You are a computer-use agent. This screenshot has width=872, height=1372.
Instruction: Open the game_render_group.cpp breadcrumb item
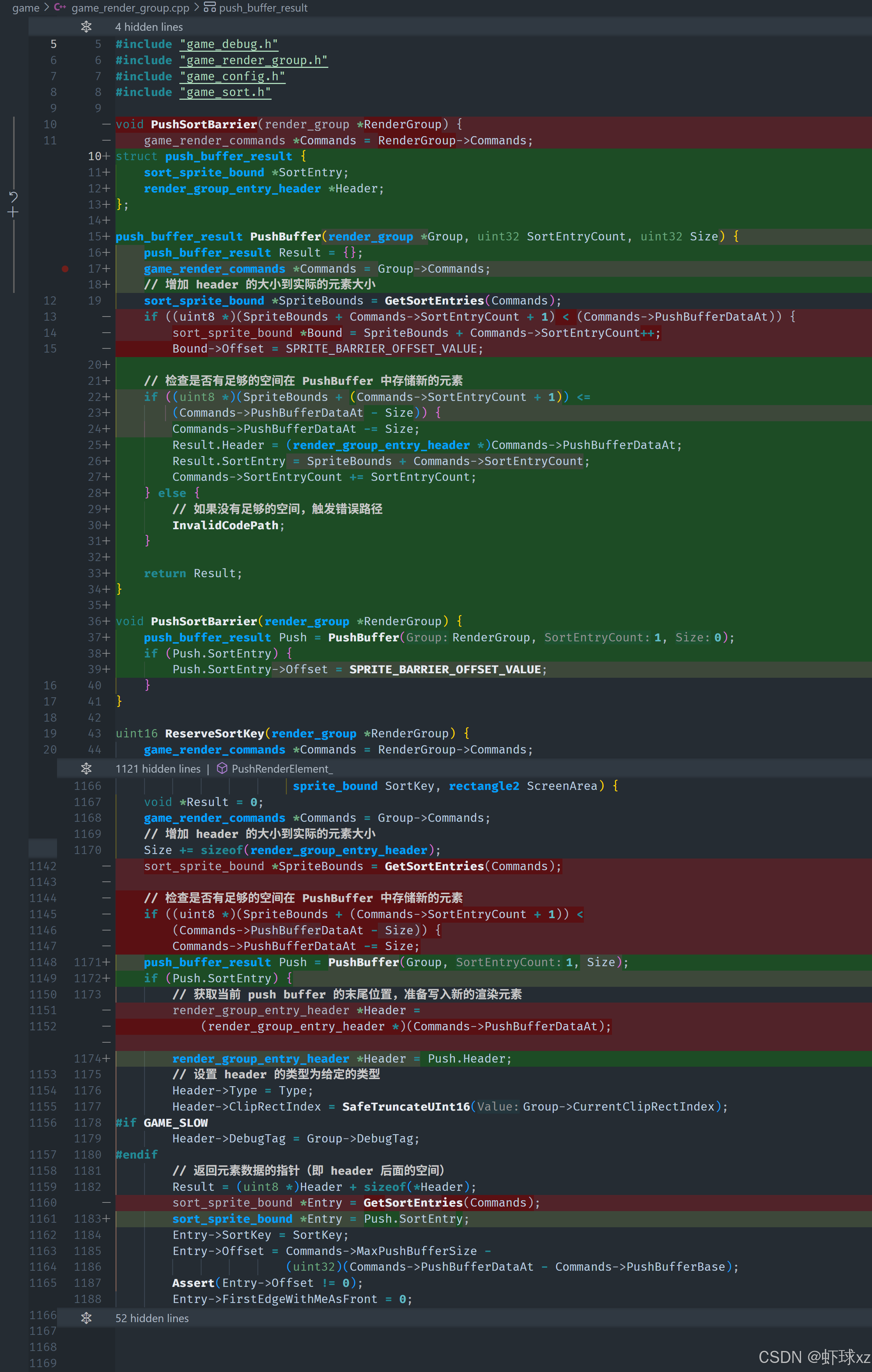point(130,8)
